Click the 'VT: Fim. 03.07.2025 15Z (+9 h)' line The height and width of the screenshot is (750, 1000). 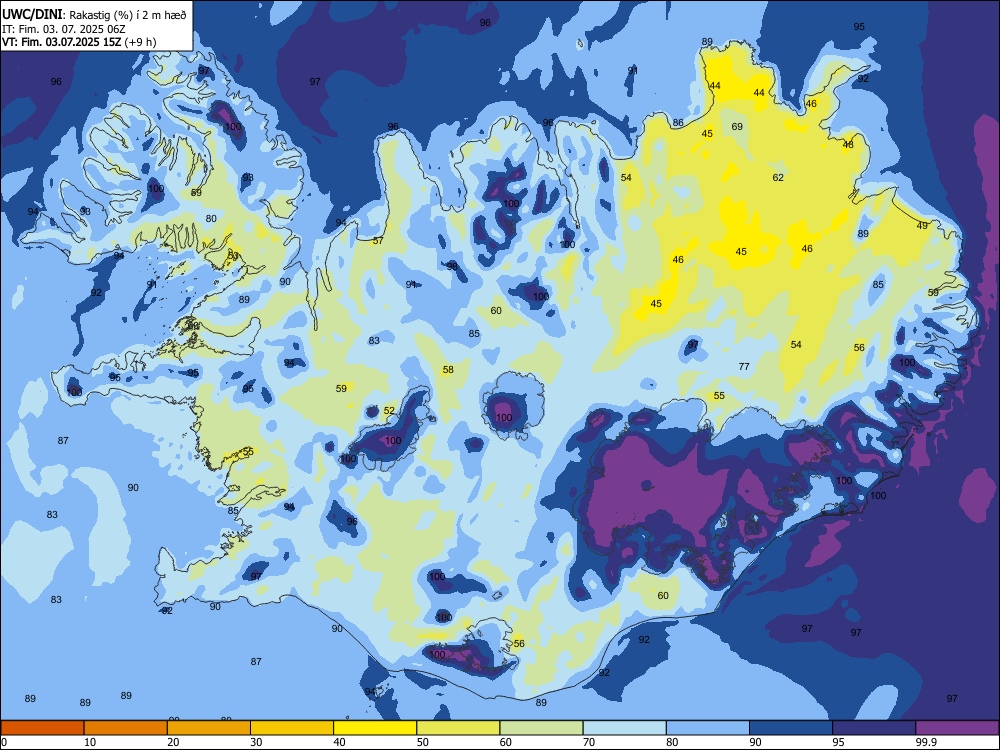(79, 42)
